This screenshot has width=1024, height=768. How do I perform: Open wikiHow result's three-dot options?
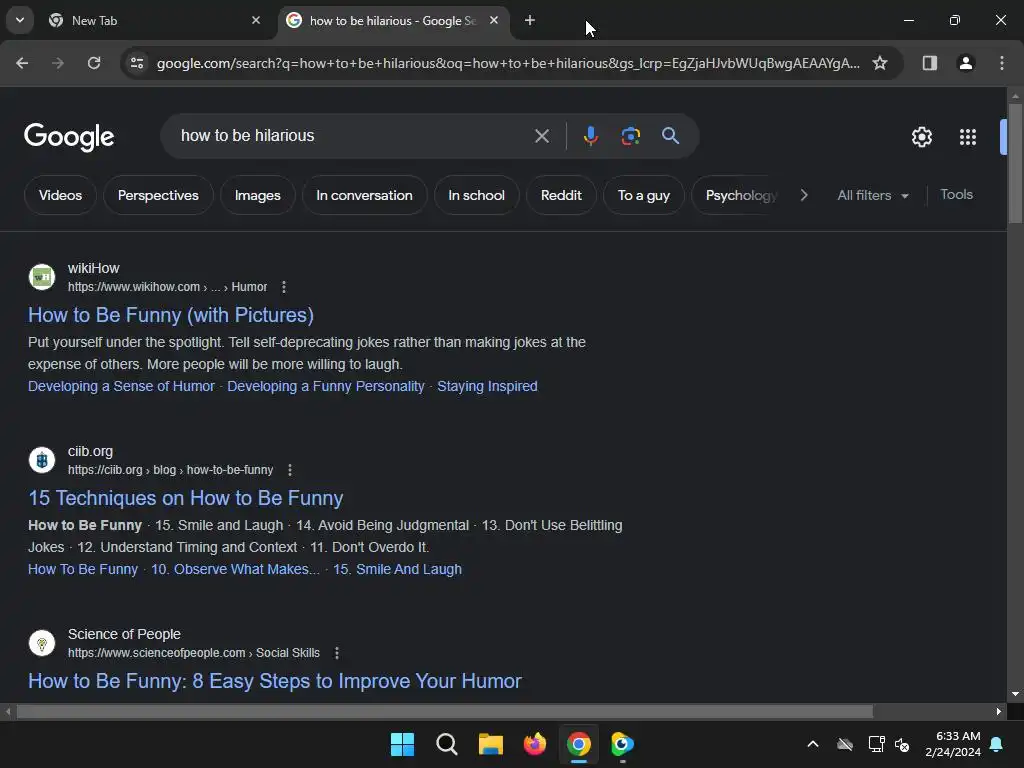283,287
